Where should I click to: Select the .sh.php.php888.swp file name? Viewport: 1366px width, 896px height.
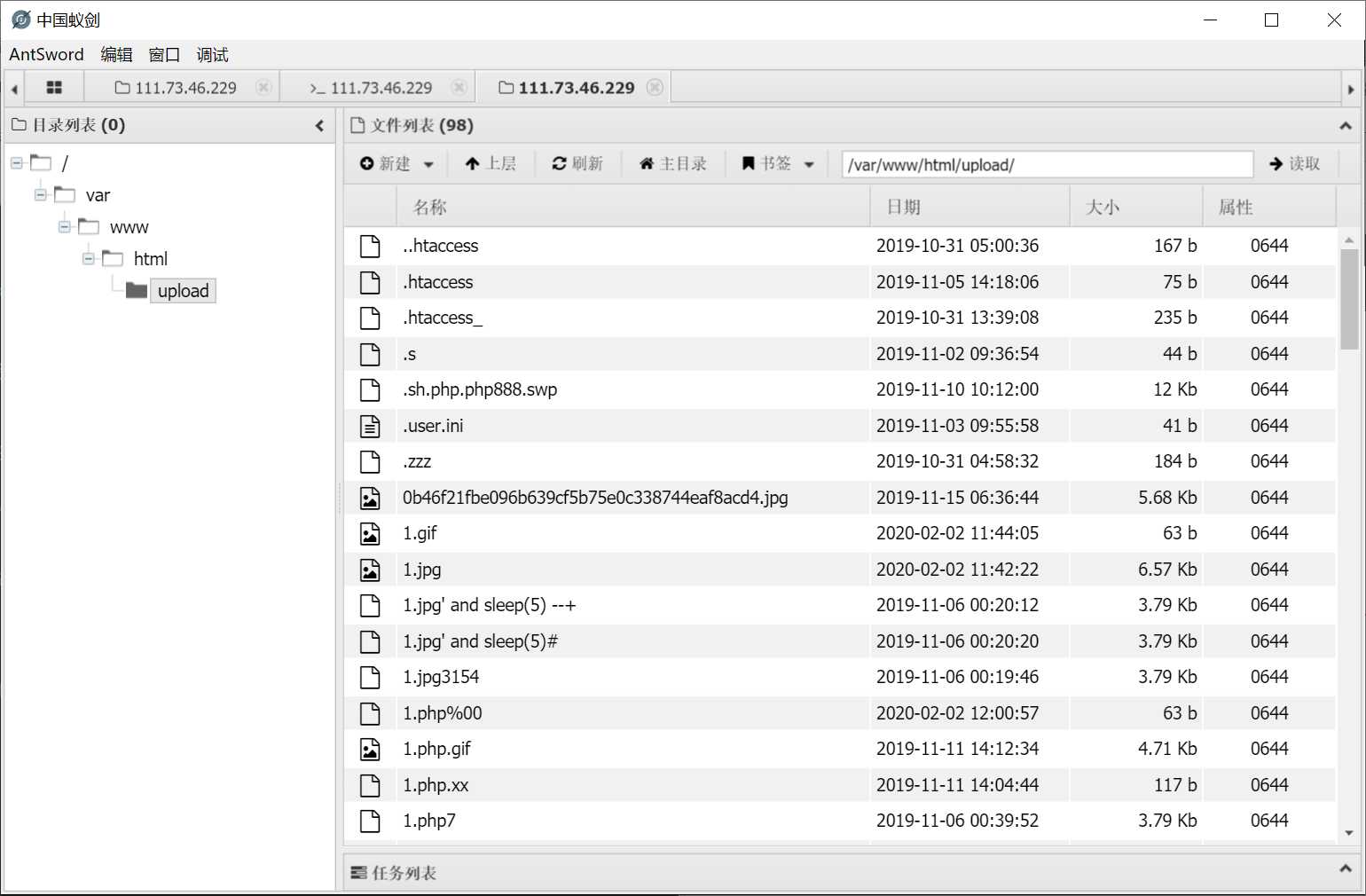[x=480, y=389]
